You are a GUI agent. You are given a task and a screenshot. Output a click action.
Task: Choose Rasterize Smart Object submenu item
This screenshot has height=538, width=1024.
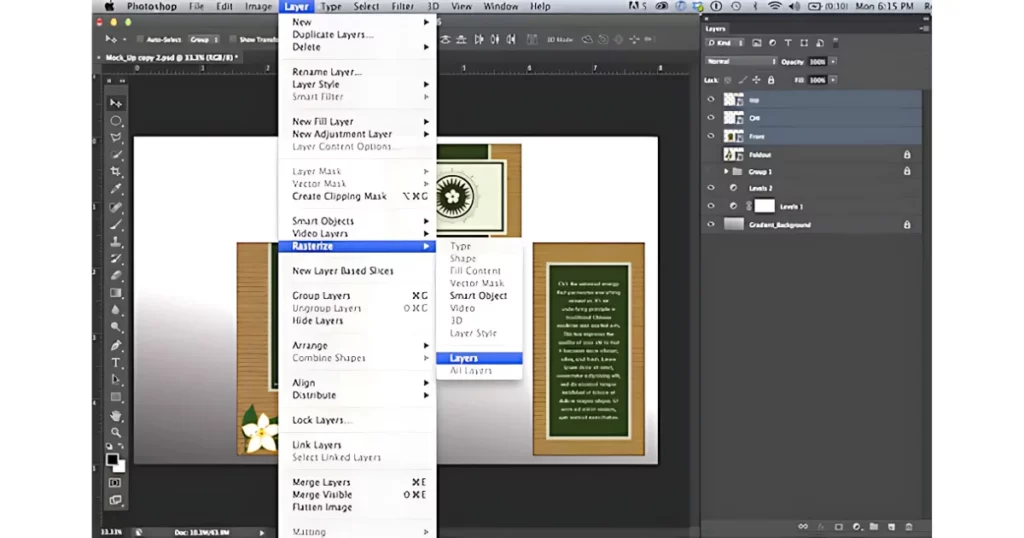pyautogui.click(x=479, y=296)
